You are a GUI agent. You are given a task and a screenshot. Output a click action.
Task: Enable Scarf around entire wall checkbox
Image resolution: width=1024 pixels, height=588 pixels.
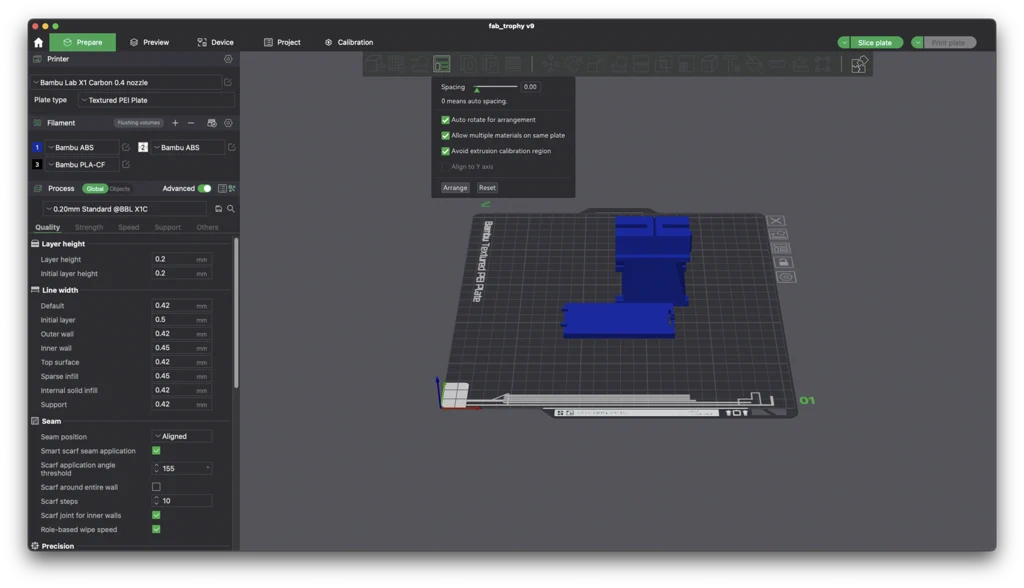click(156, 487)
